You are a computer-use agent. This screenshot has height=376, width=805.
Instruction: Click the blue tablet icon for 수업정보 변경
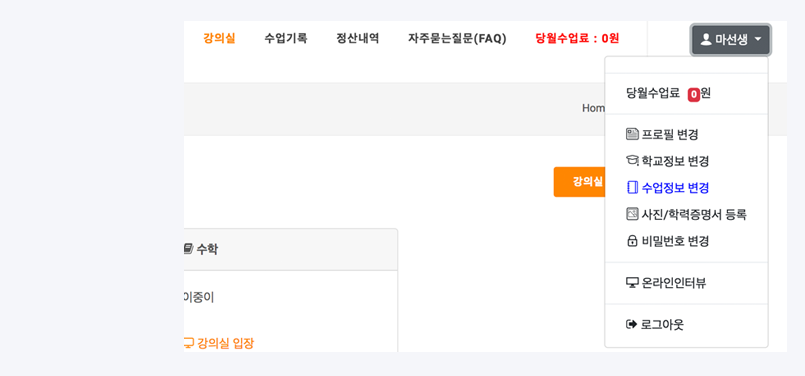pos(632,188)
